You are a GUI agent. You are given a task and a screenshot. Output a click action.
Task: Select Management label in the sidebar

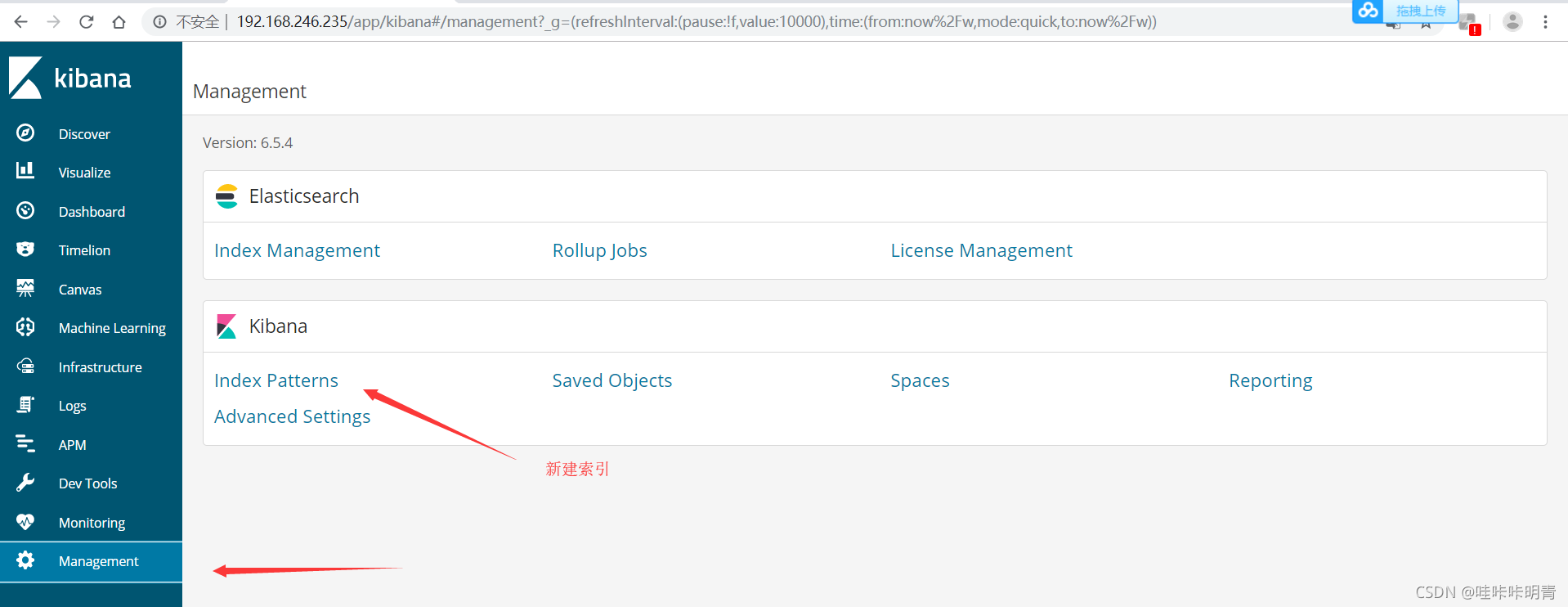(x=99, y=561)
